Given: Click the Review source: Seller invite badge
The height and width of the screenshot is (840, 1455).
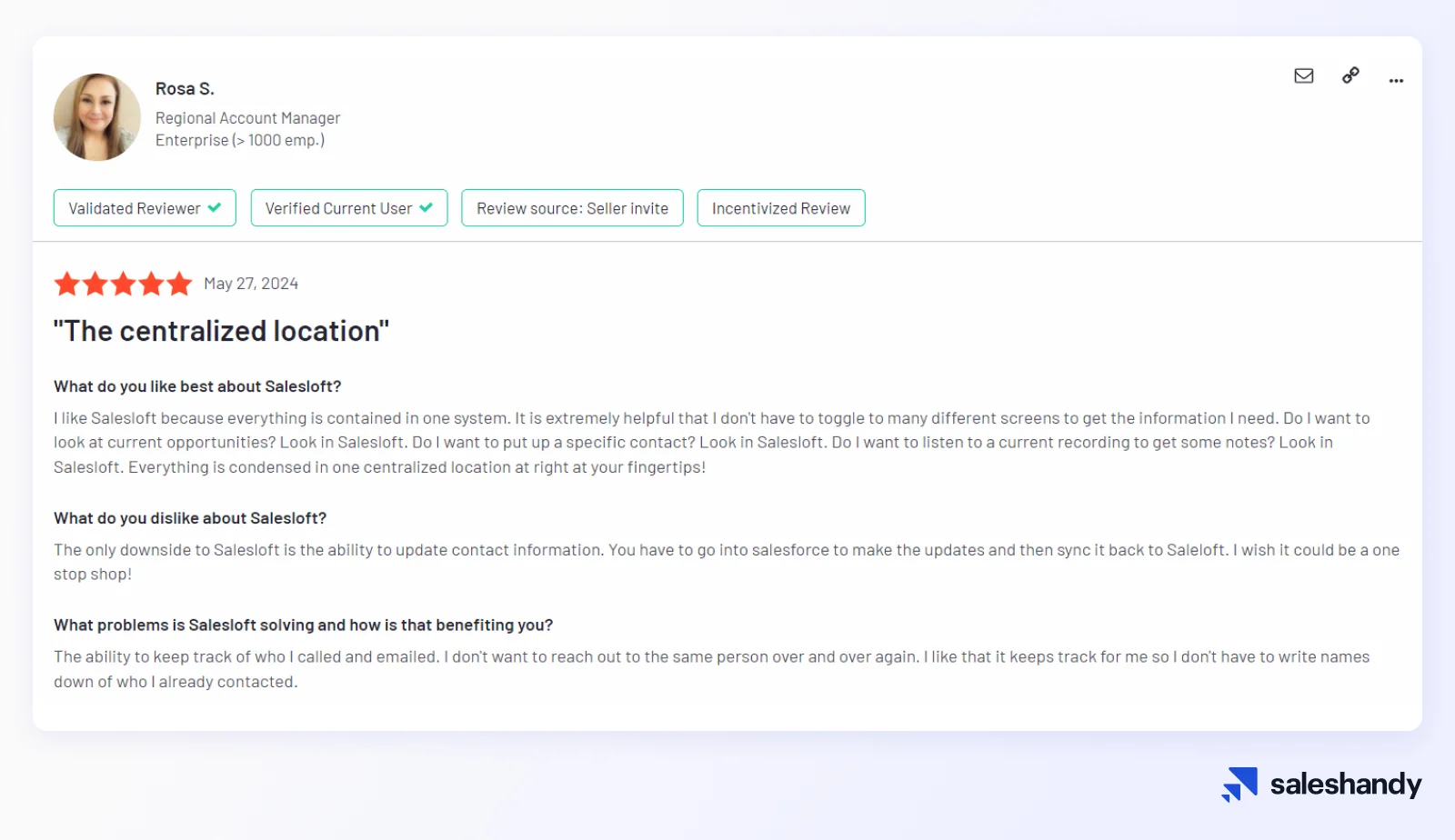Looking at the screenshot, I should pyautogui.click(x=572, y=208).
